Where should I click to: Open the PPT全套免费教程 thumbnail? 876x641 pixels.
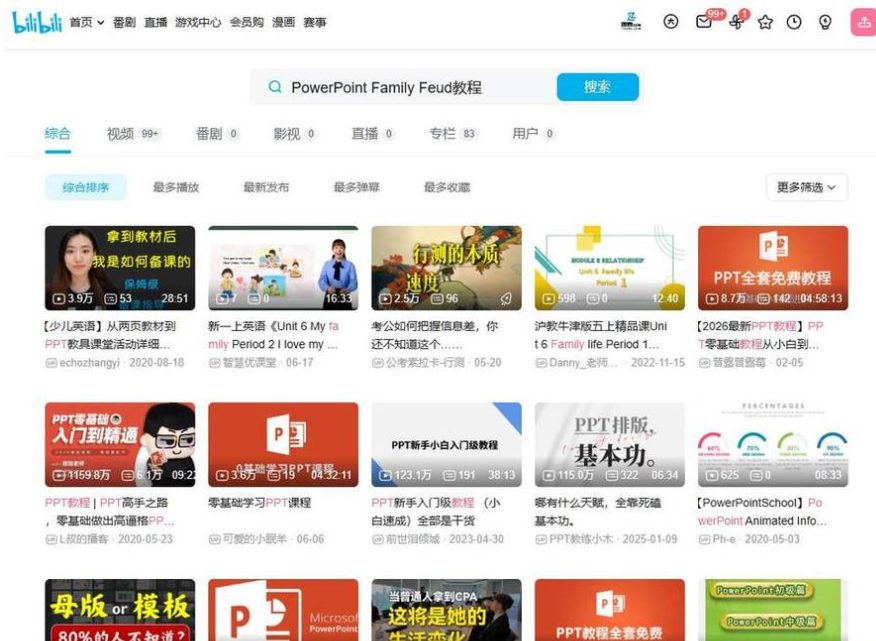pyautogui.click(x=773, y=268)
